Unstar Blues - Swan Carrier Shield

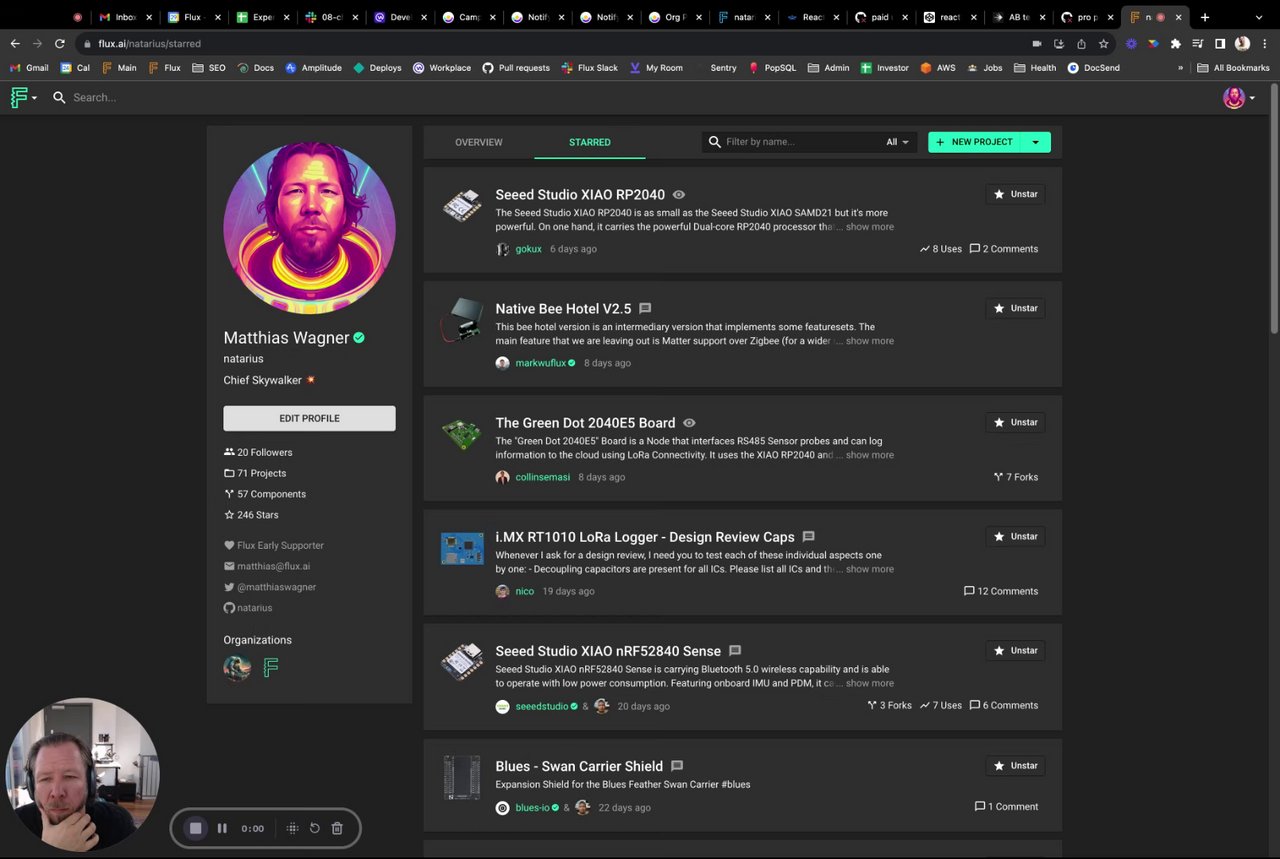[1015, 765]
